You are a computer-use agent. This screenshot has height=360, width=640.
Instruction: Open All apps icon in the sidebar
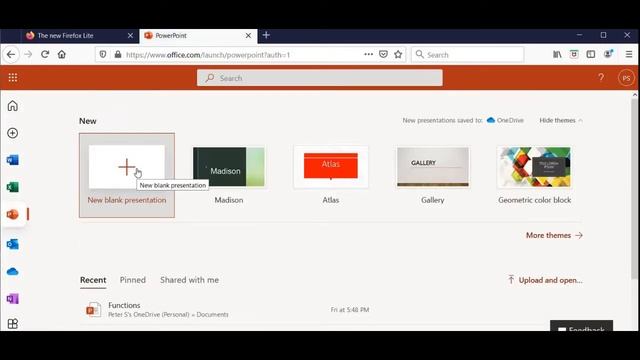click(13, 324)
